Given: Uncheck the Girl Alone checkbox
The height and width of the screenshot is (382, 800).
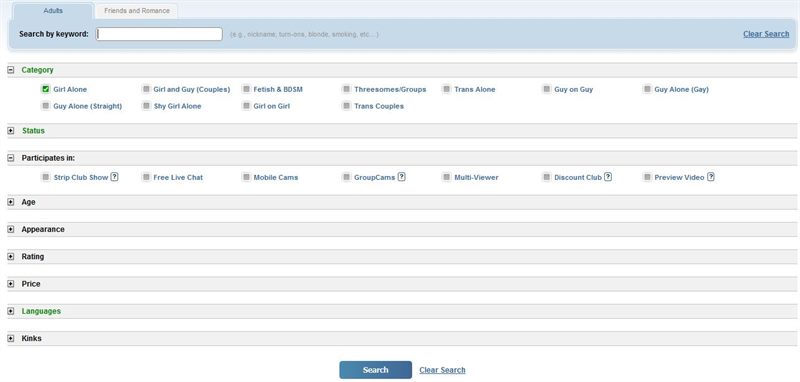Looking at the screenshot, I should pos(46,89).
